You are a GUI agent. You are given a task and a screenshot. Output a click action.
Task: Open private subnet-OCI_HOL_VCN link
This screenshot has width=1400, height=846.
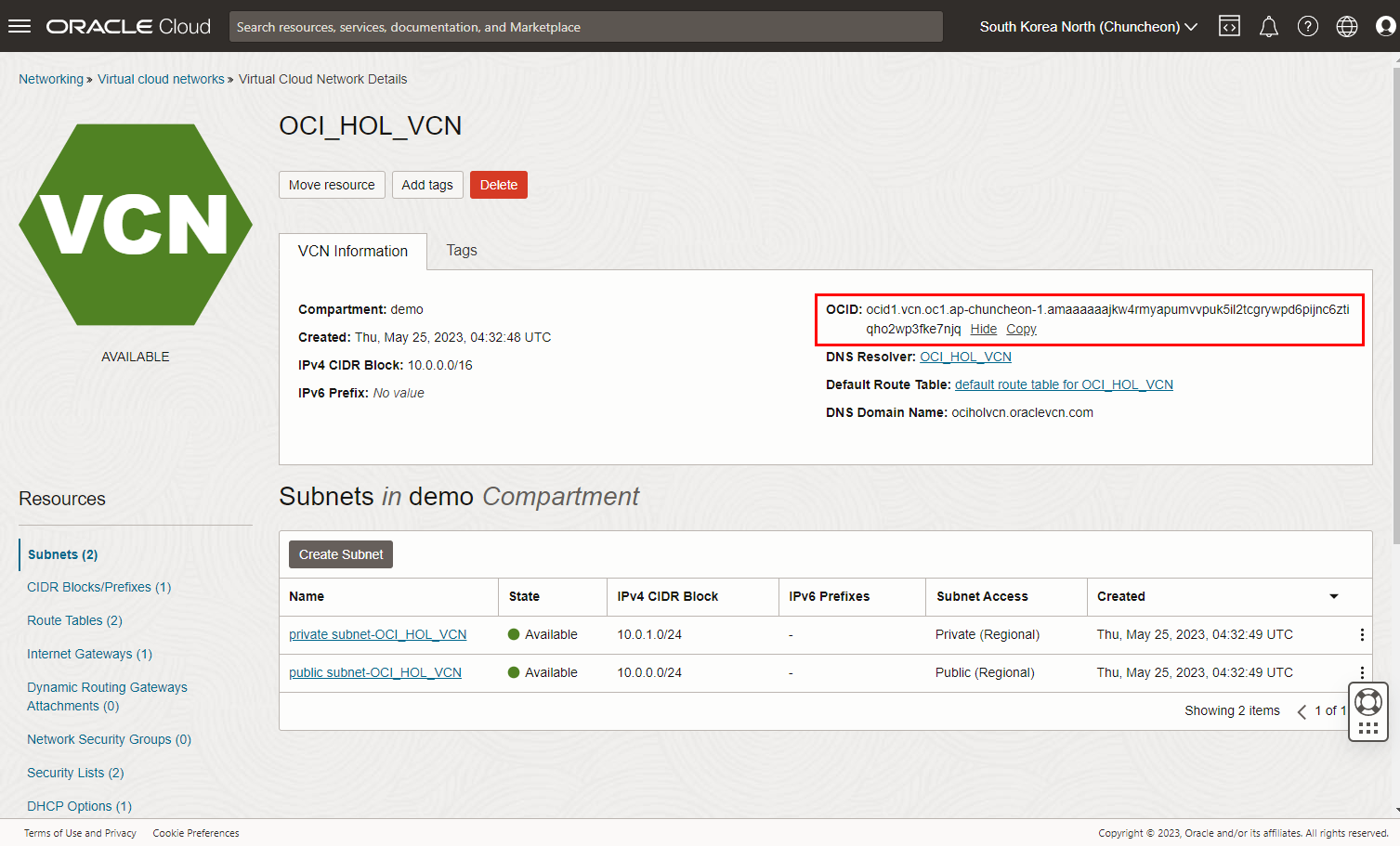point(377,634)
